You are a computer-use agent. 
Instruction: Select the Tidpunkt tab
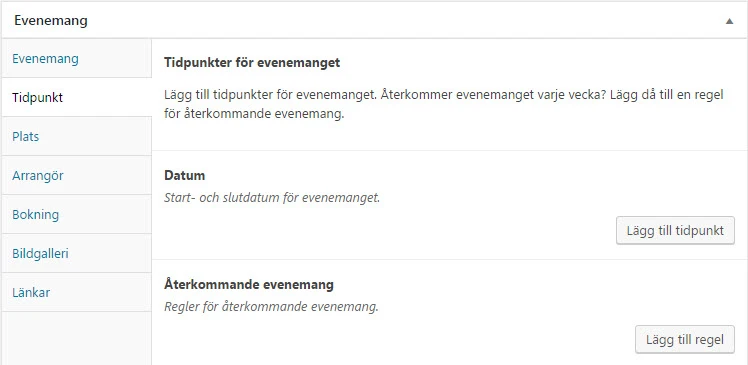tap(76, 98)
